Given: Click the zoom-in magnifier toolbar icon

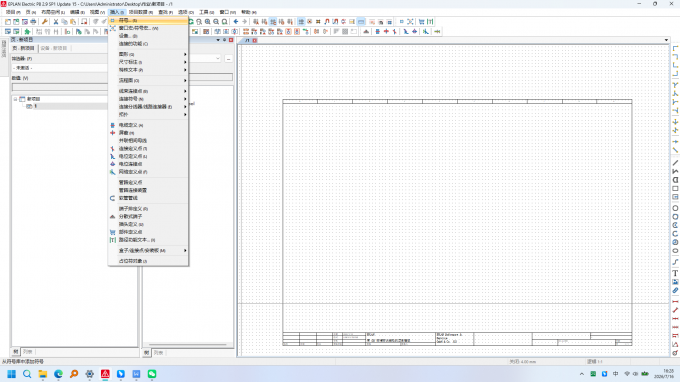Looking at the screenshot, I should (208, 22).
